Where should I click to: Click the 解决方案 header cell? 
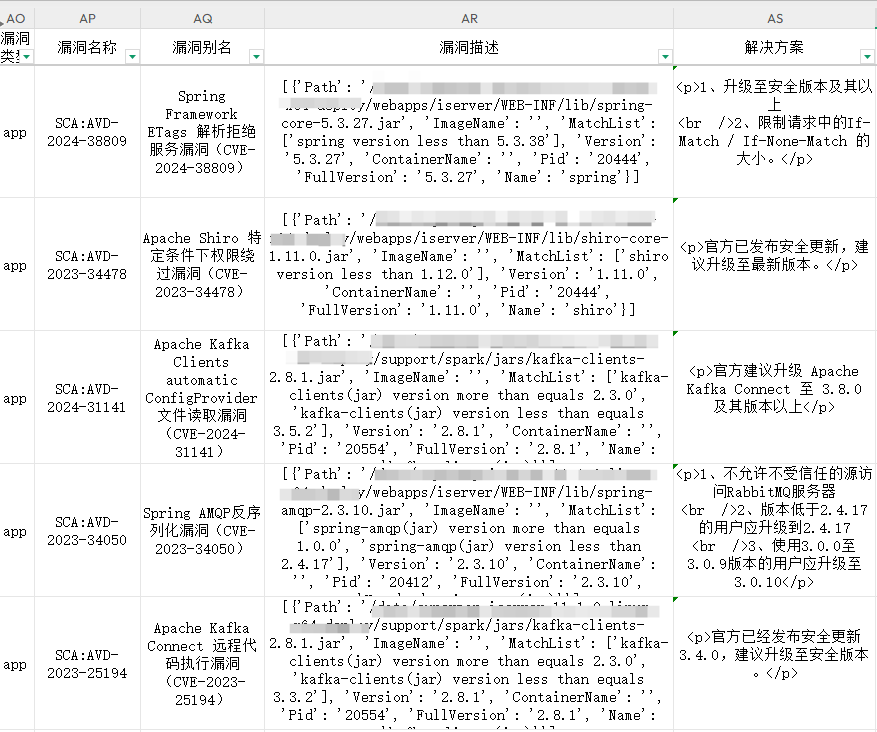coord(775,47)
